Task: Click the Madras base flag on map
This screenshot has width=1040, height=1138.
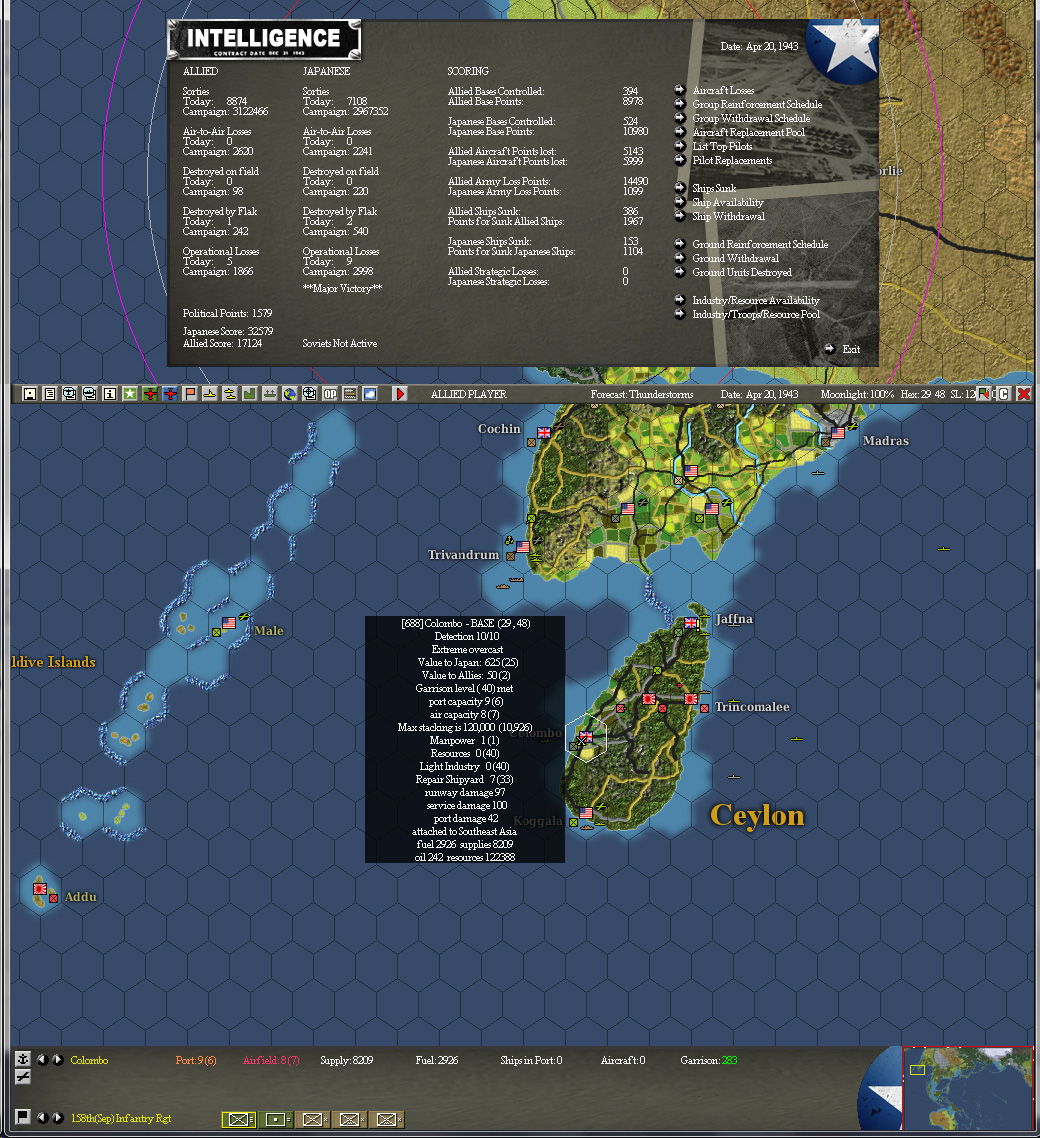Action: (x=838, y=433)
